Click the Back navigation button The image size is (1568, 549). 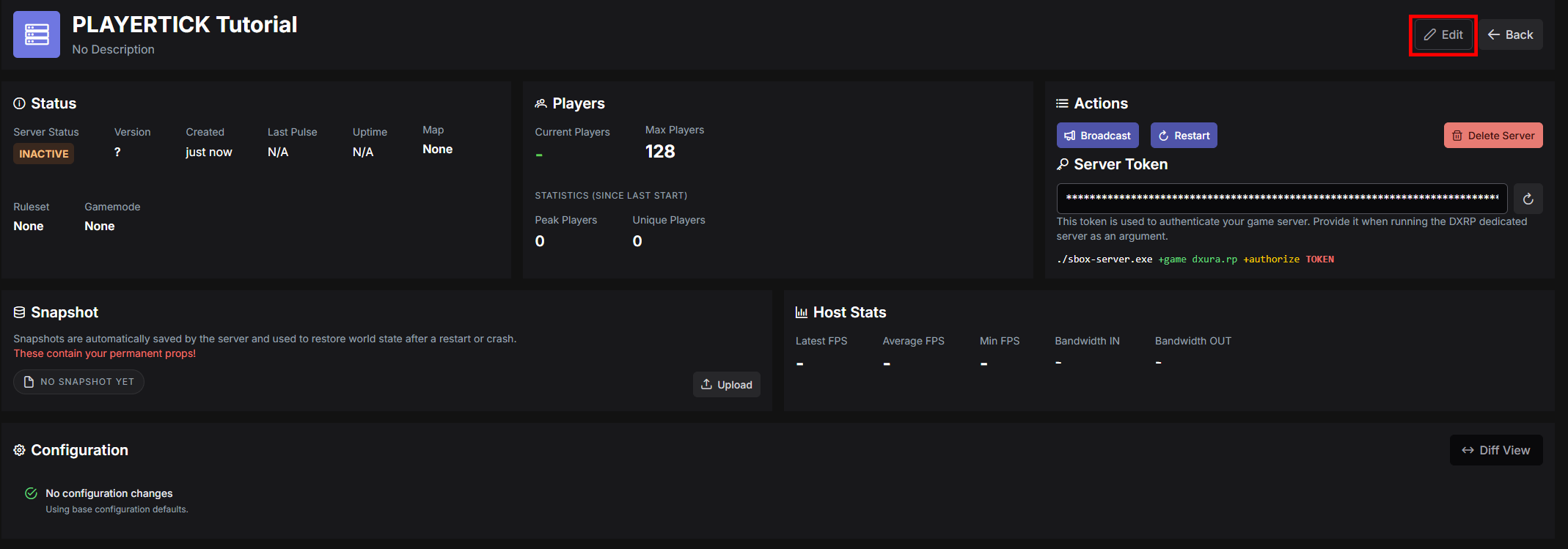pyautogui.click(x=1510, y=34)
